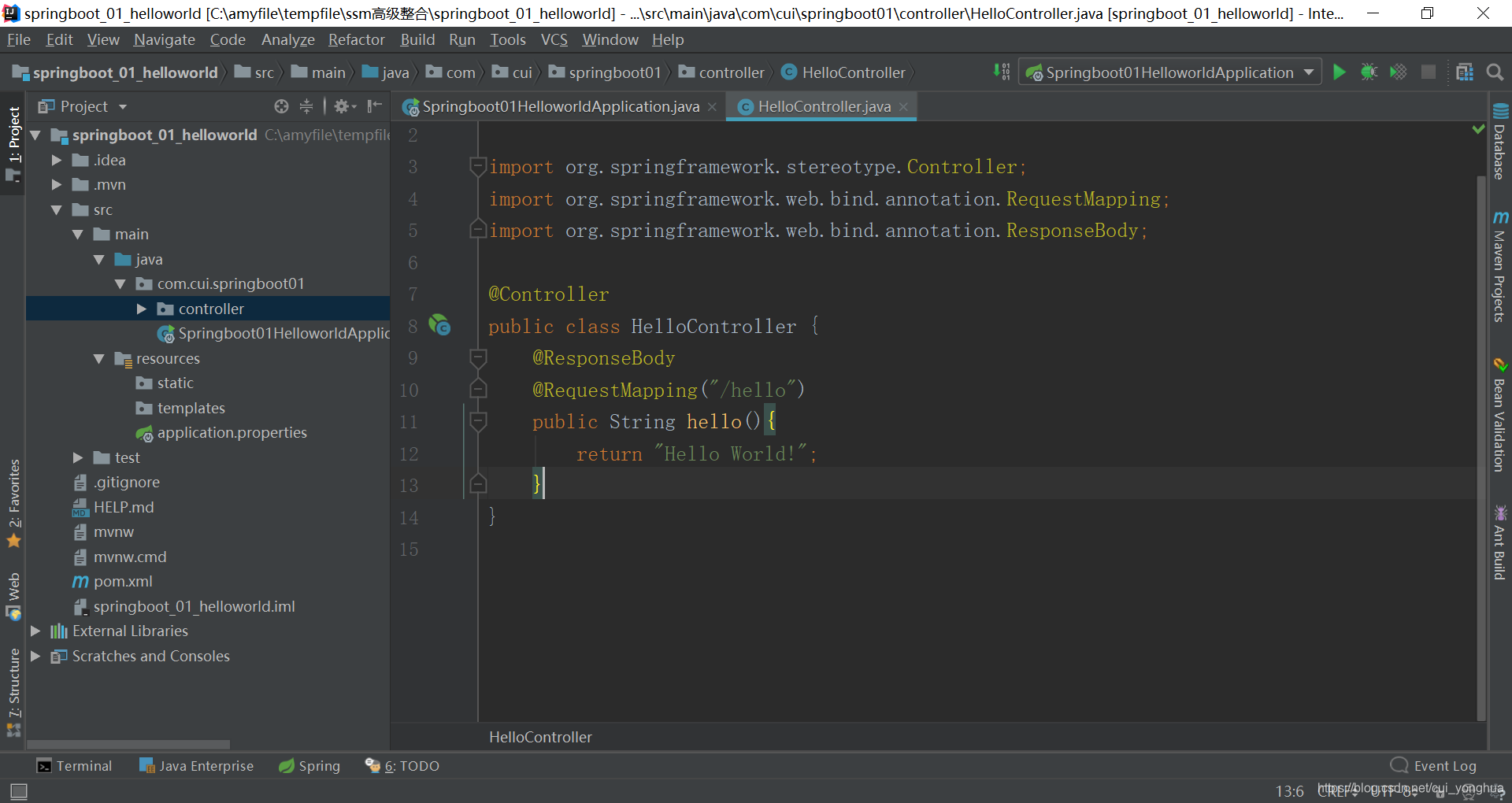1512x803 pixels.
Task: Click the tool window quick access icon in status bar
Action: (19, 790)
